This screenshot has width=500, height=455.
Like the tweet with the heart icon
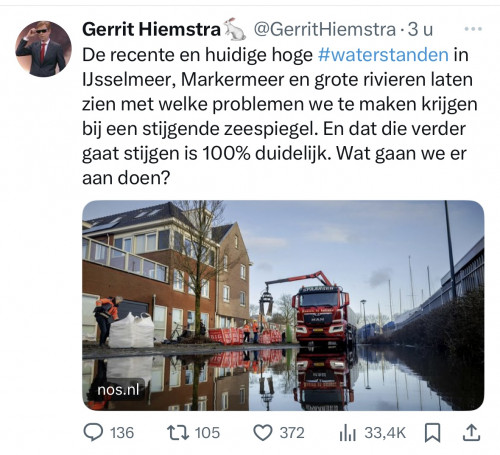point(263,433)
